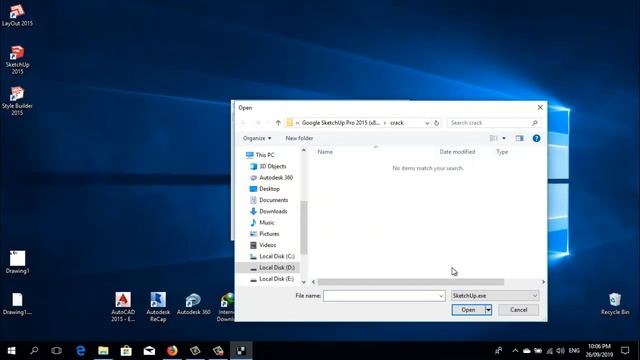Open File Explorer from taskbar
The image size is (640, 360).
(103, 351)
